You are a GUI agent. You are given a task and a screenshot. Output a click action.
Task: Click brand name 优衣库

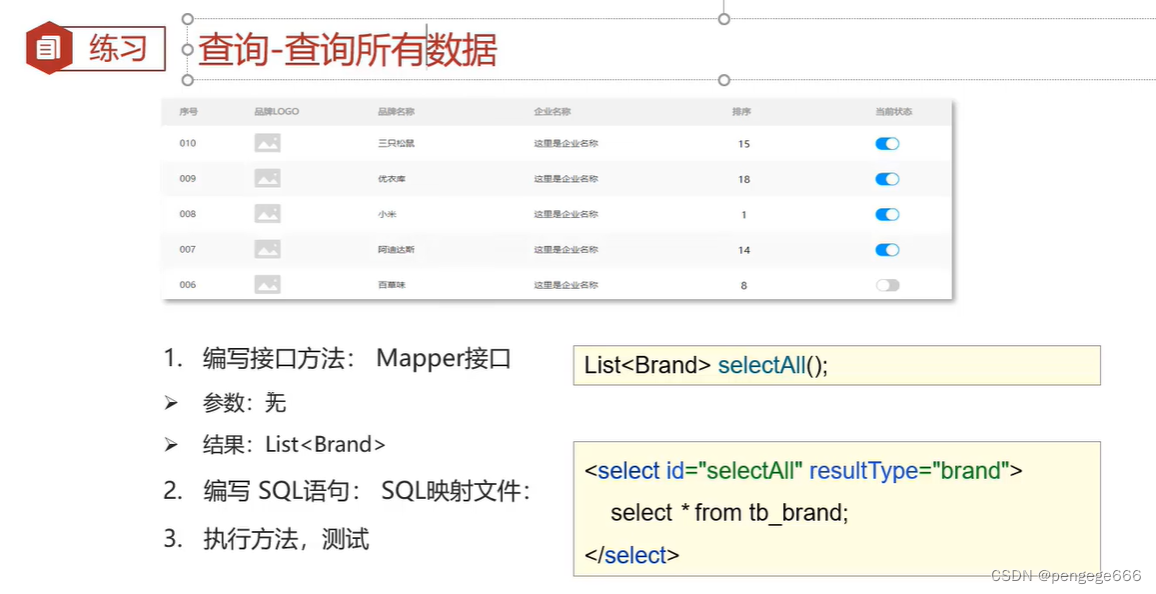[x=391, y=178]
